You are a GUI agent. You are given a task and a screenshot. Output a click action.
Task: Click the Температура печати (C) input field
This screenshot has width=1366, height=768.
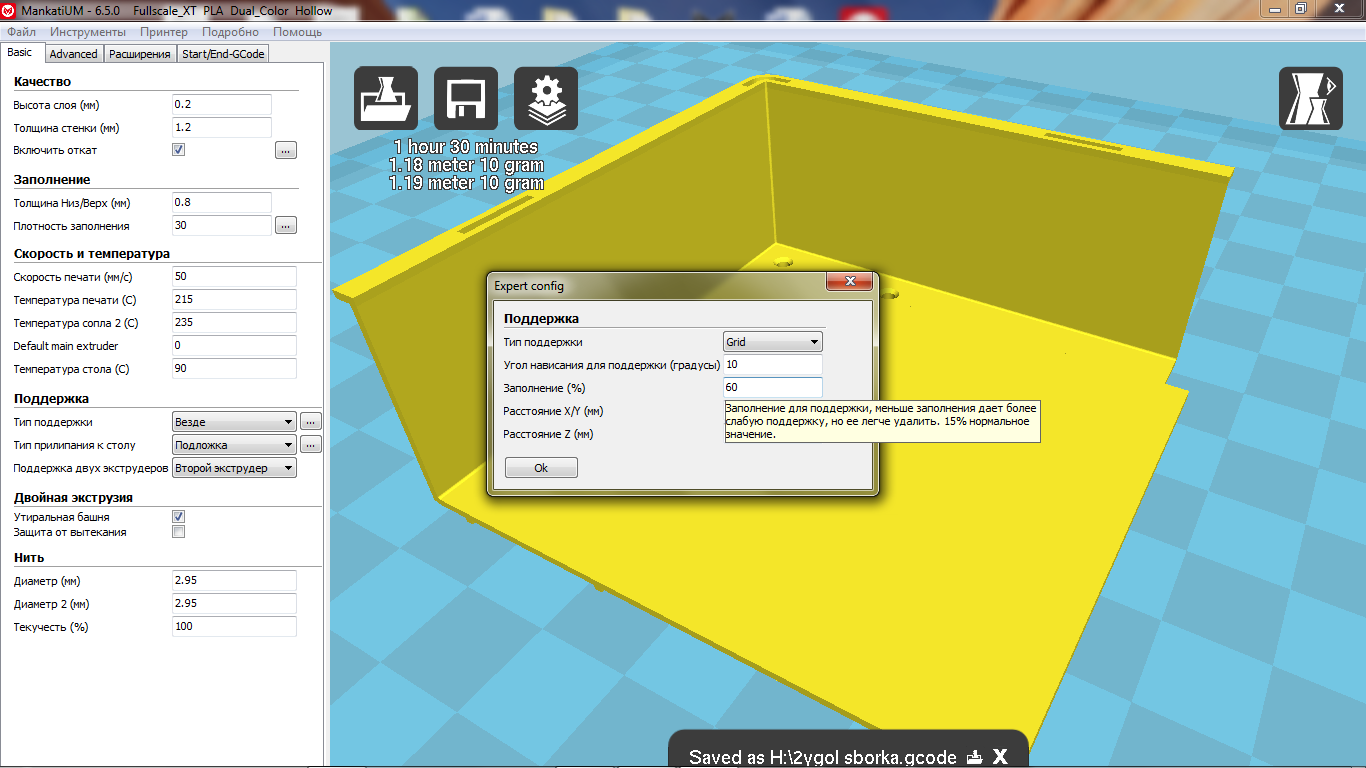point(235,300)
